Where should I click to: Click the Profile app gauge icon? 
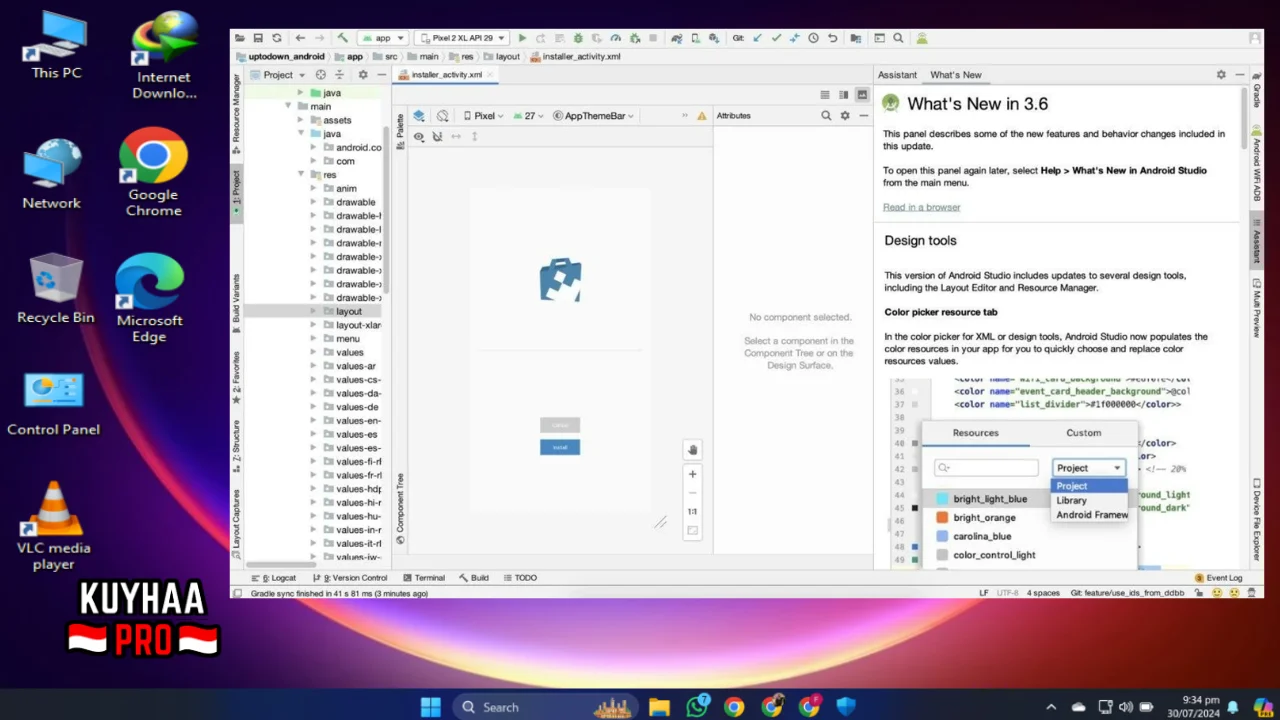tap(616, 38)
